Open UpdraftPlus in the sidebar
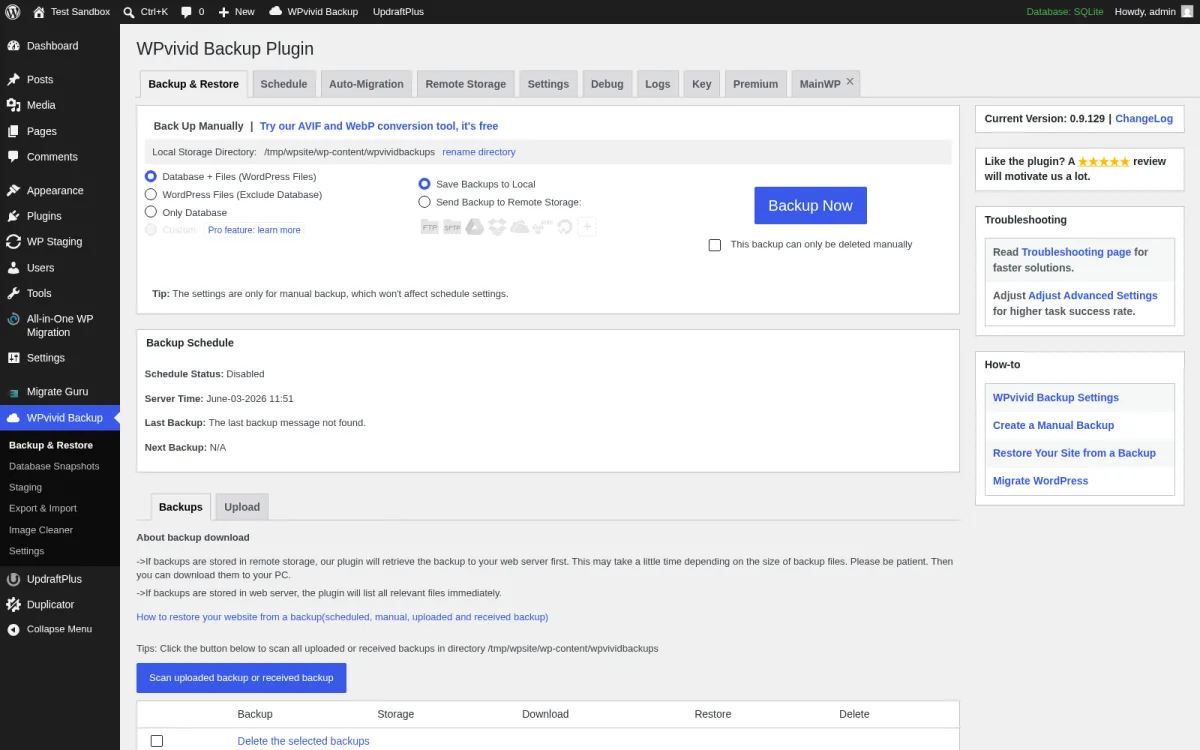The image size is (1200, 750). click(60, 579)
